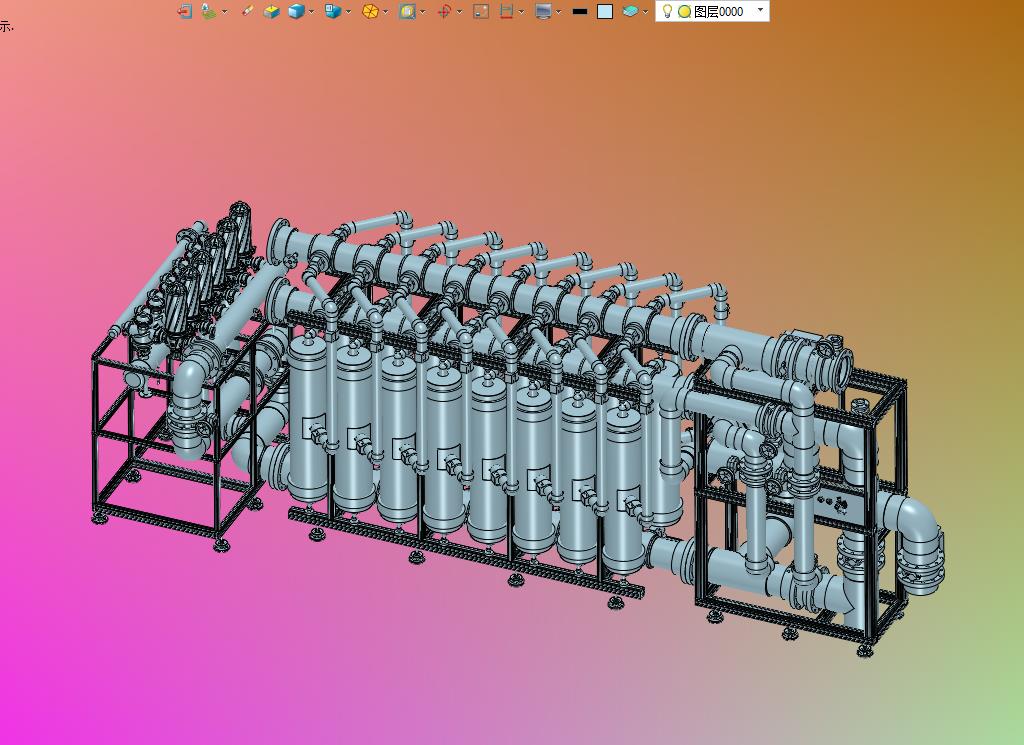This screenshot has height=745, width=1024.
Task: Click the pencil edit tool icon
Action: pyautogui.click(x=248, y=11)
